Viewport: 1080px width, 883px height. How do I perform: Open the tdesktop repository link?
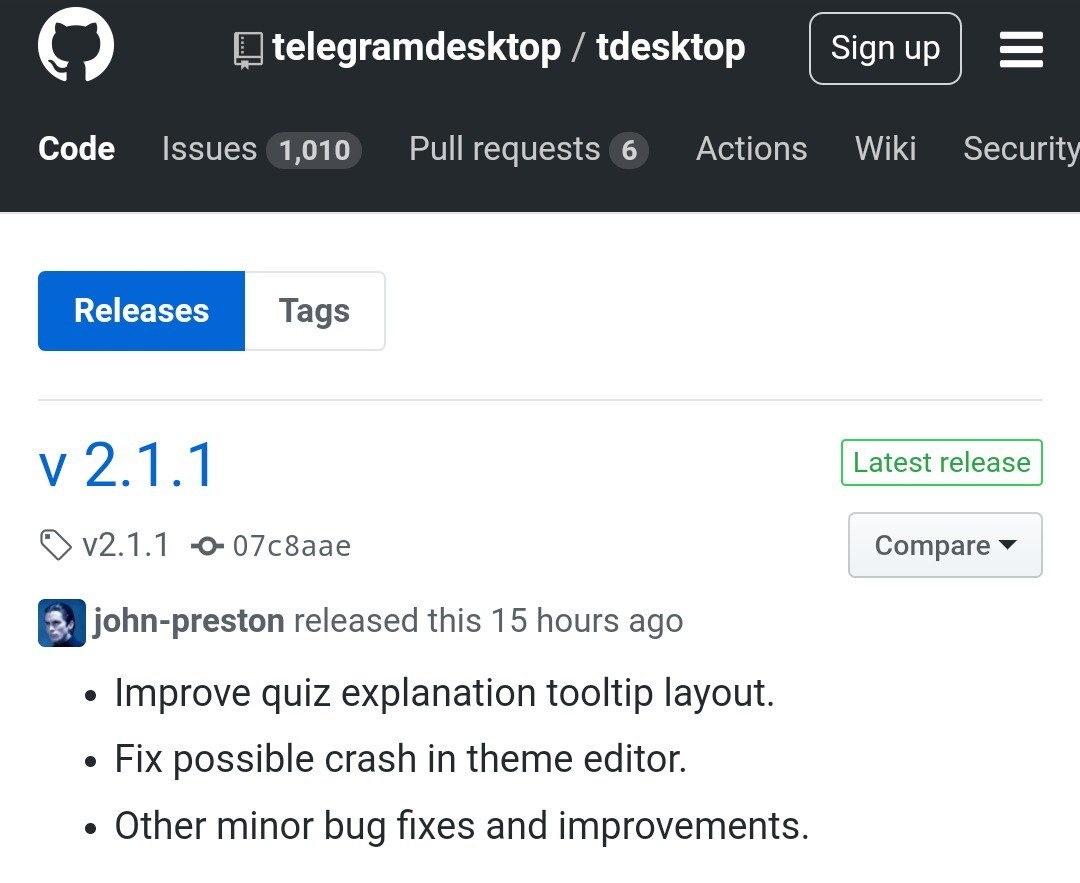click(670, 48)
